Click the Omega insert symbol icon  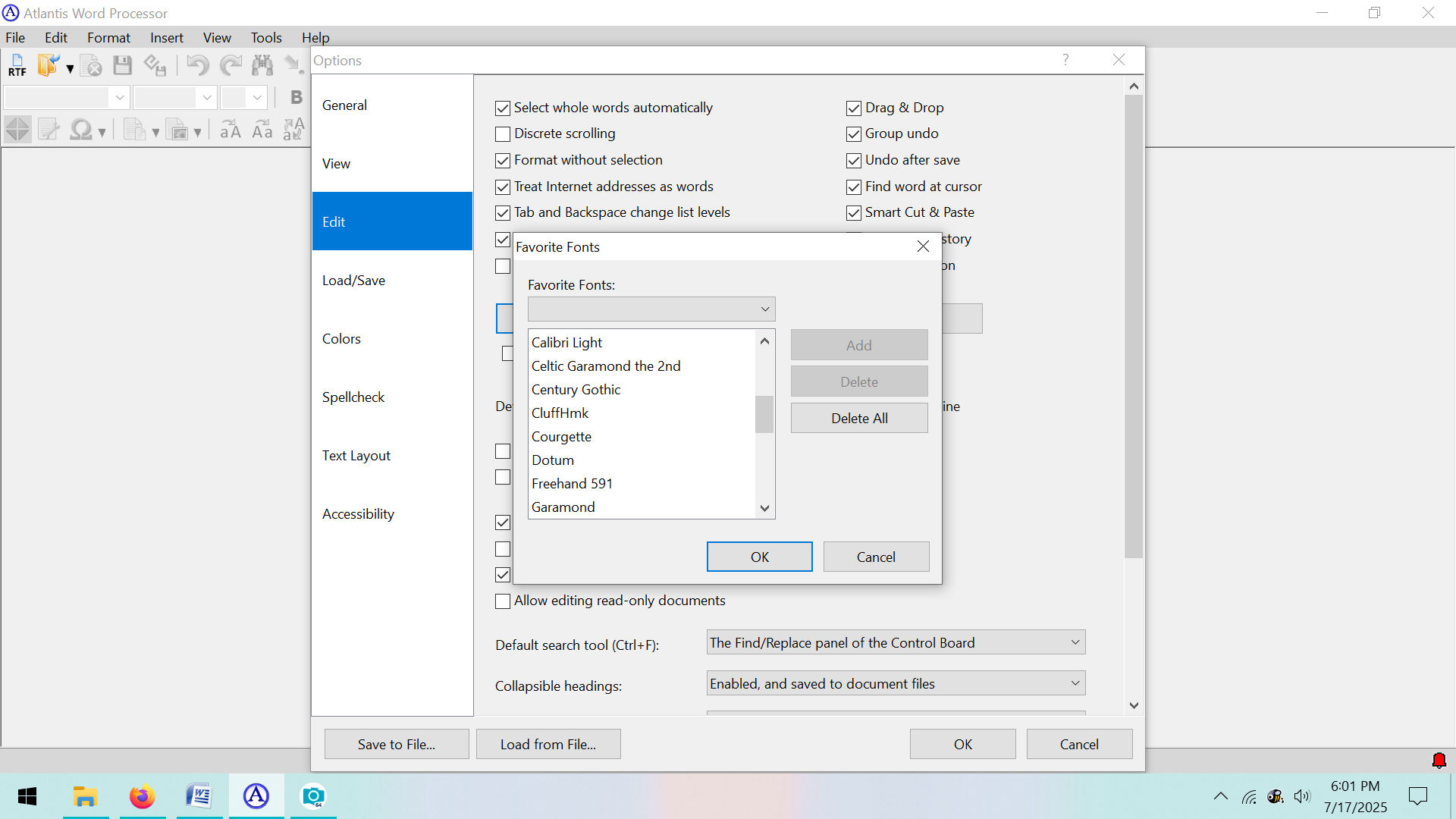(x=80, y=130)
